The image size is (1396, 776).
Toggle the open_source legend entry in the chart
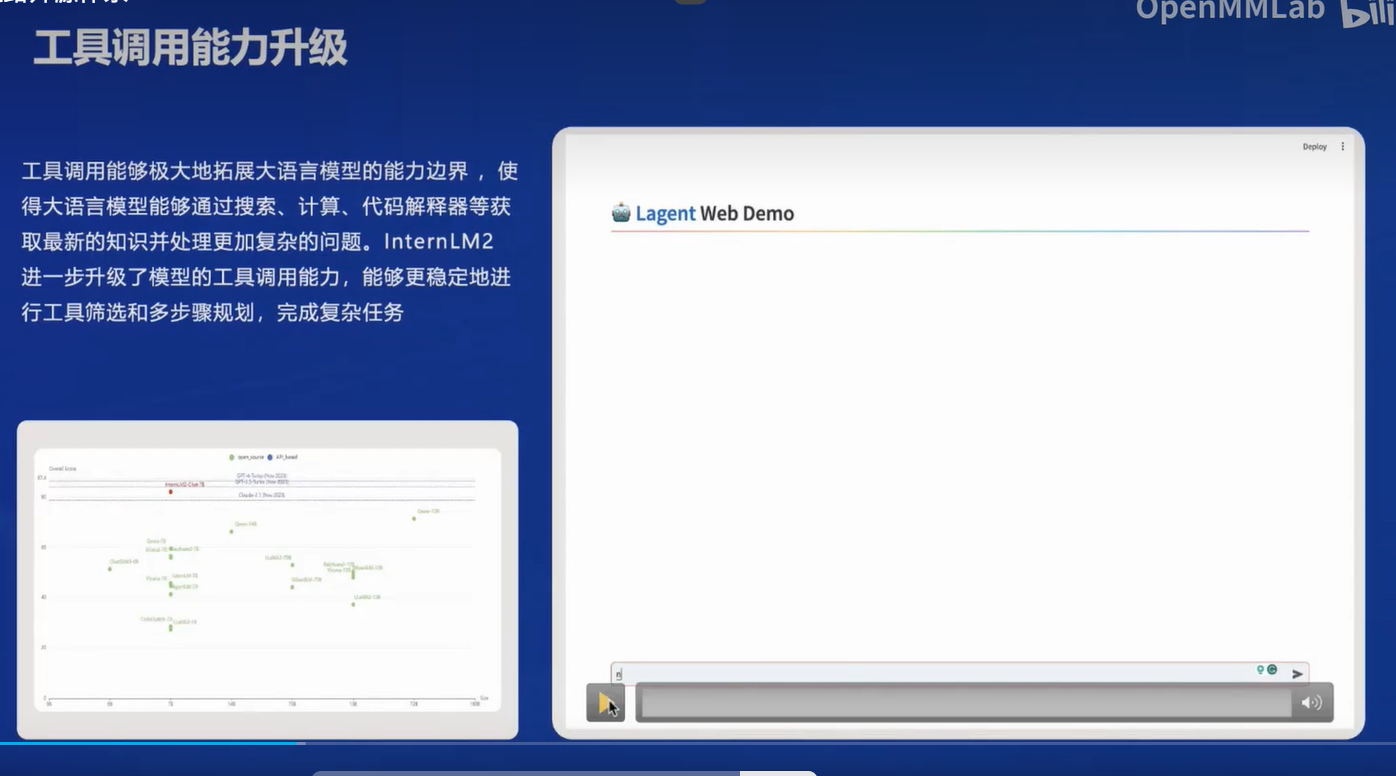247,457
